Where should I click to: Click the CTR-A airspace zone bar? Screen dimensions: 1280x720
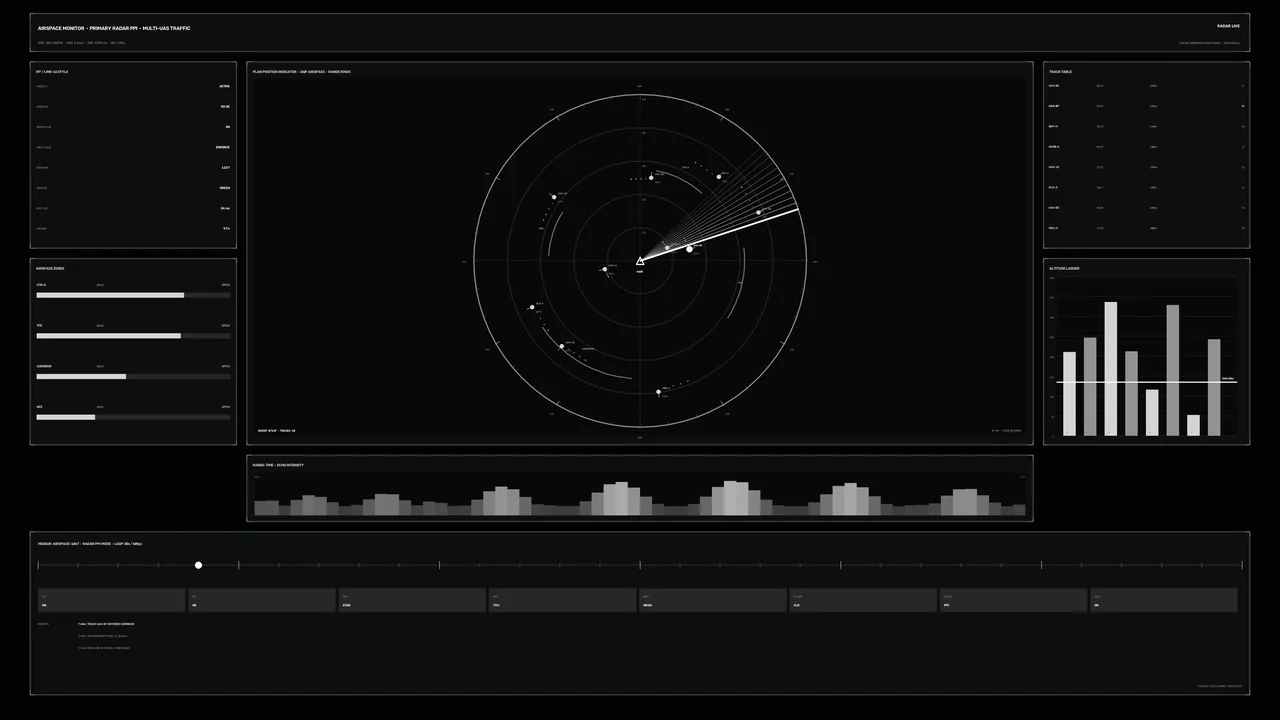pyautogui.click(x=133, y=295)
